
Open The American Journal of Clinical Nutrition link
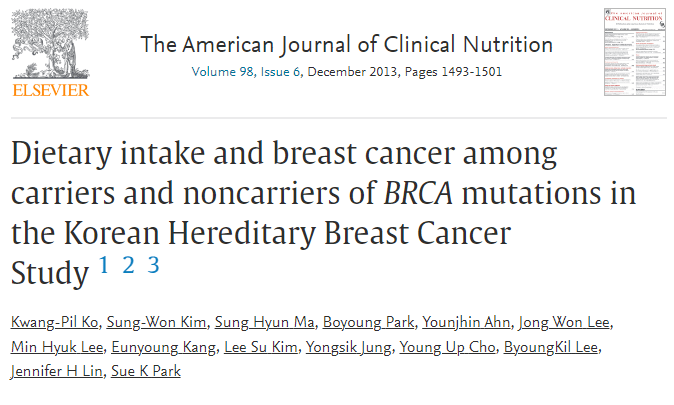[x=346, y=44]
